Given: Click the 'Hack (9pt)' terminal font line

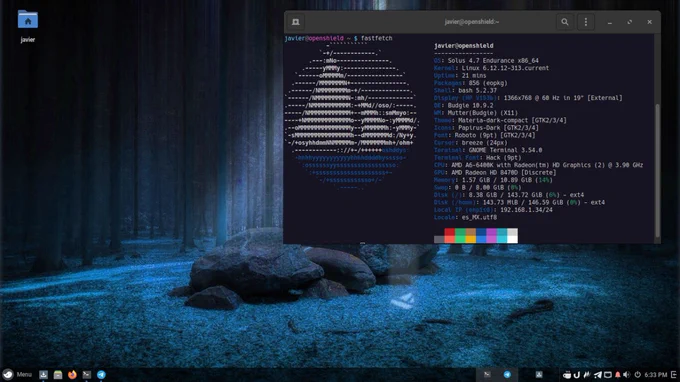Looking at the screenshot, I should [477, 157].
